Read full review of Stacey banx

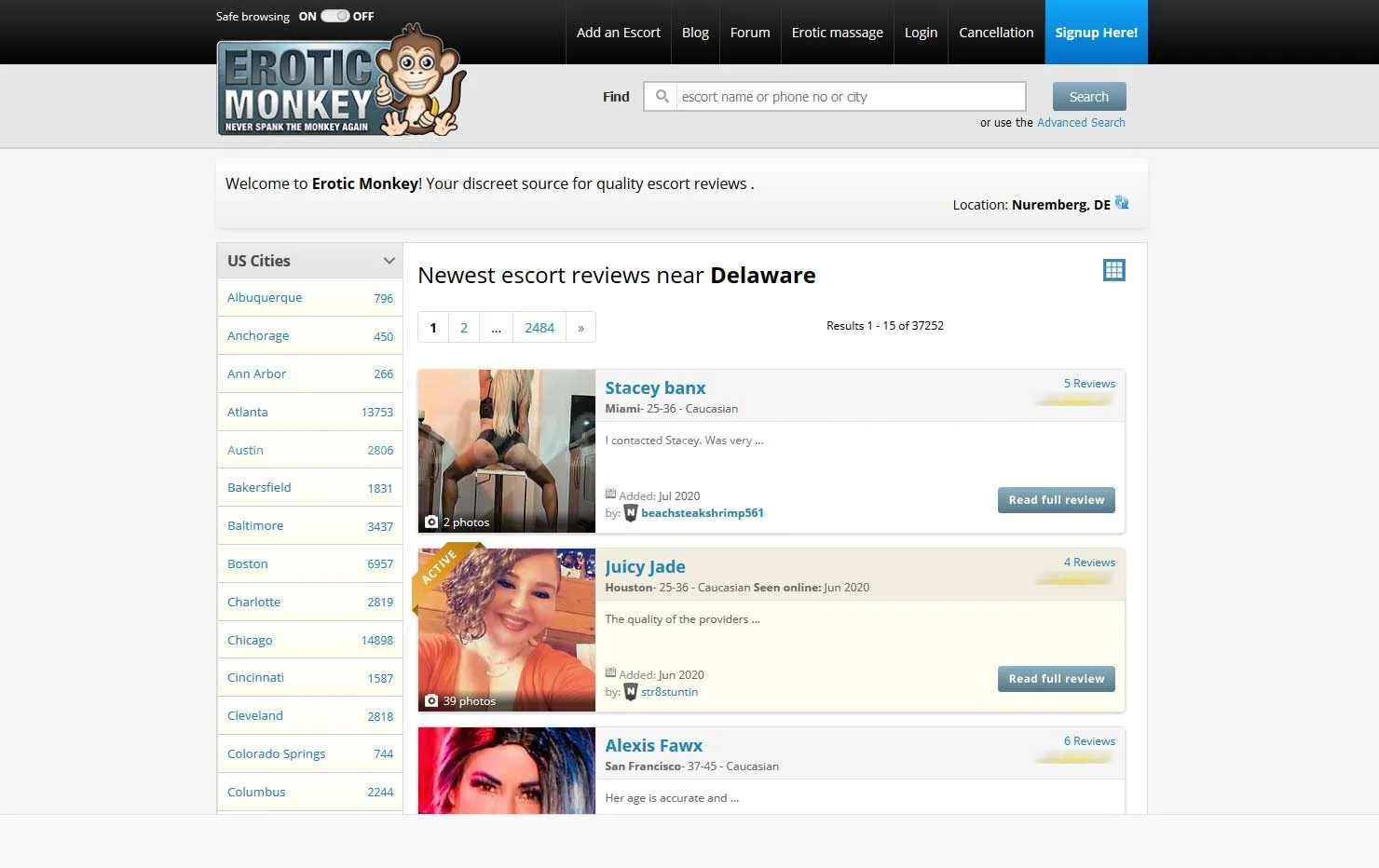(x=1056, y=500)
